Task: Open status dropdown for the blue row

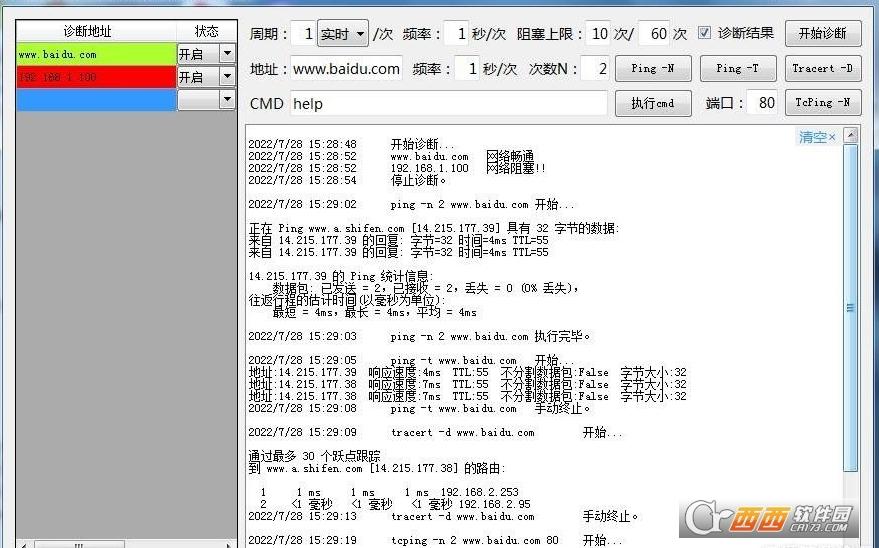Action: pyautogui.click(x=227, y=100)
